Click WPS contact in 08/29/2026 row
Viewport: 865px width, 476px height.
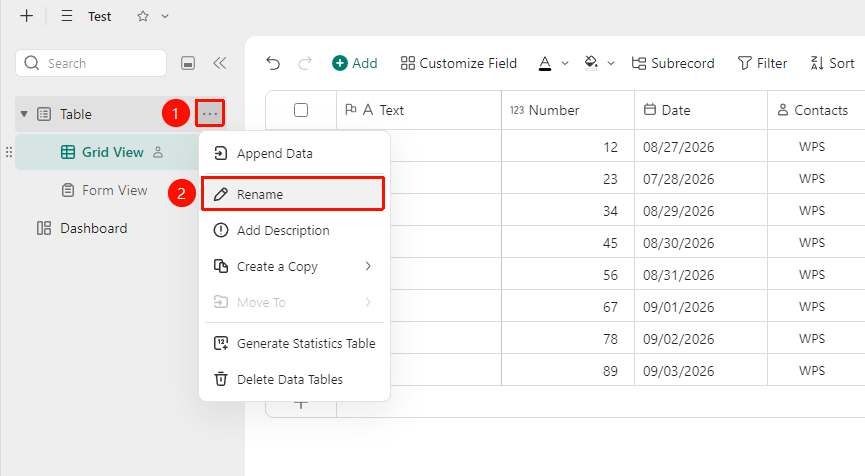(x=812, y=211)
